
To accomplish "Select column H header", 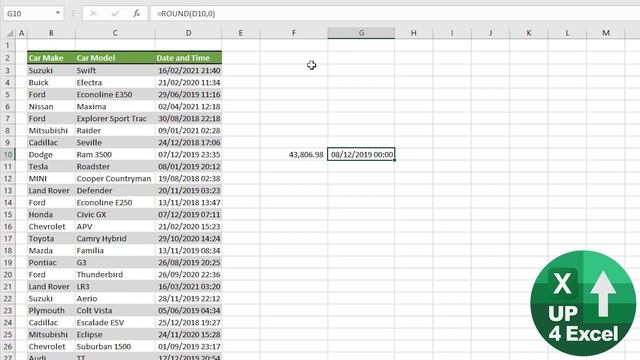I will pyautogui.click(x=413, y=33).
